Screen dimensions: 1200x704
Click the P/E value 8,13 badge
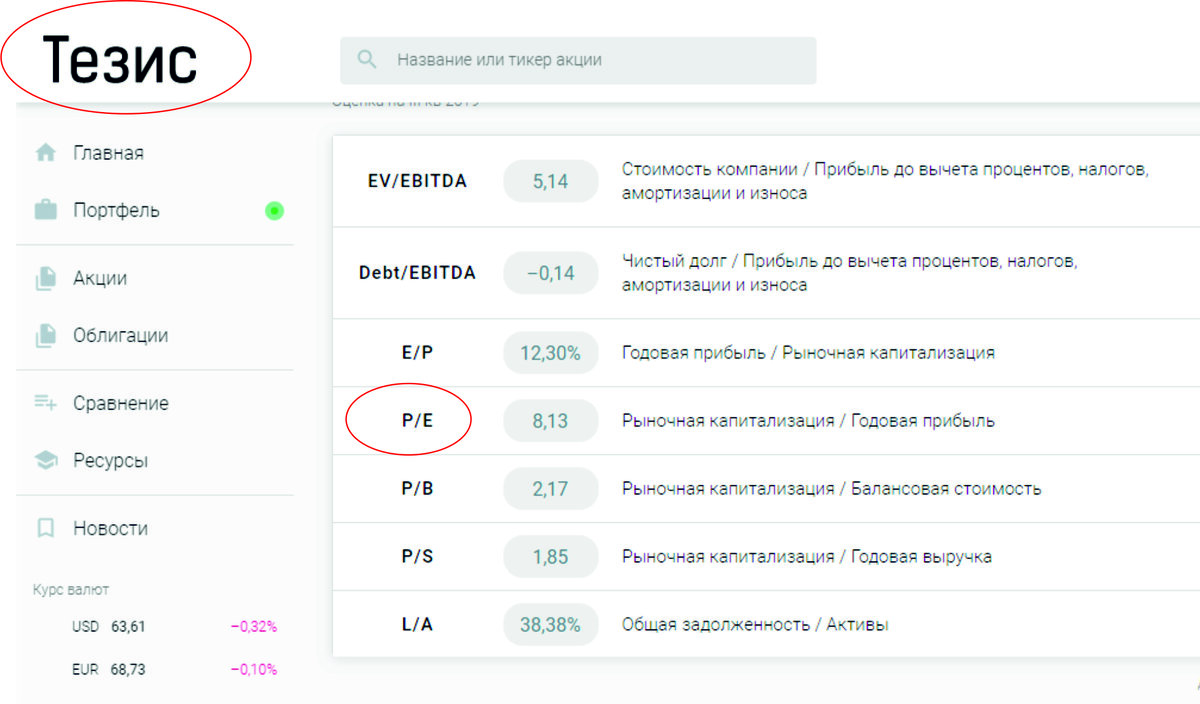pos(550,421)
